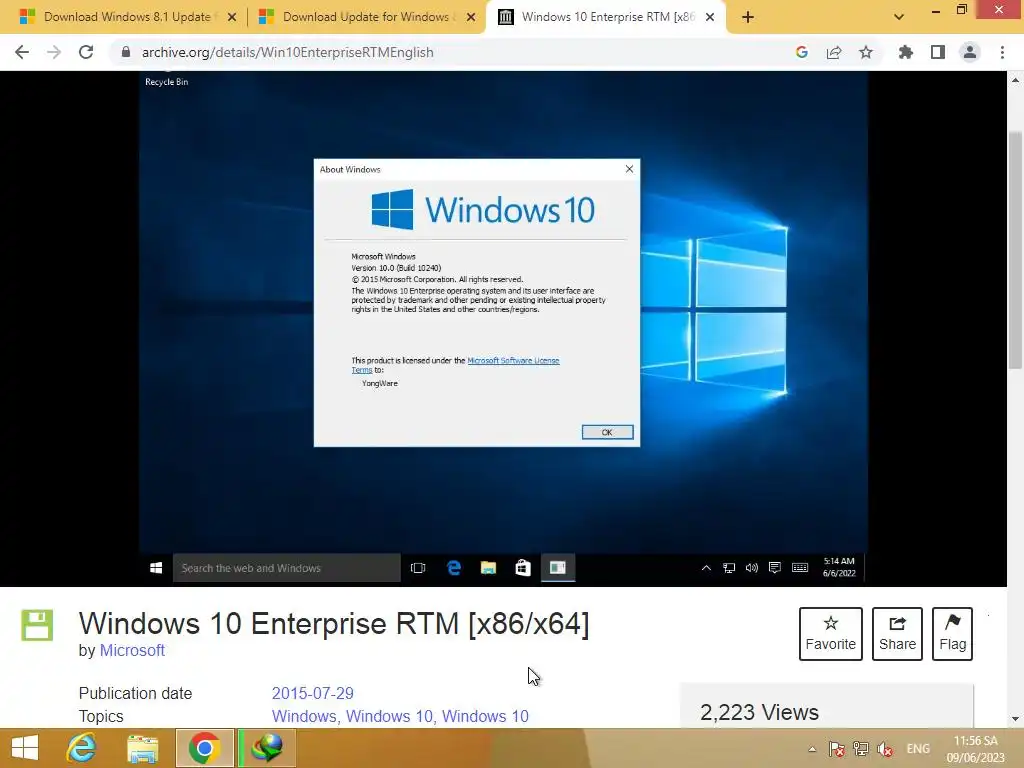Open the Windows topic link
The height and width of the screenshot is (768, 1024).
click(x=304, y=716)
